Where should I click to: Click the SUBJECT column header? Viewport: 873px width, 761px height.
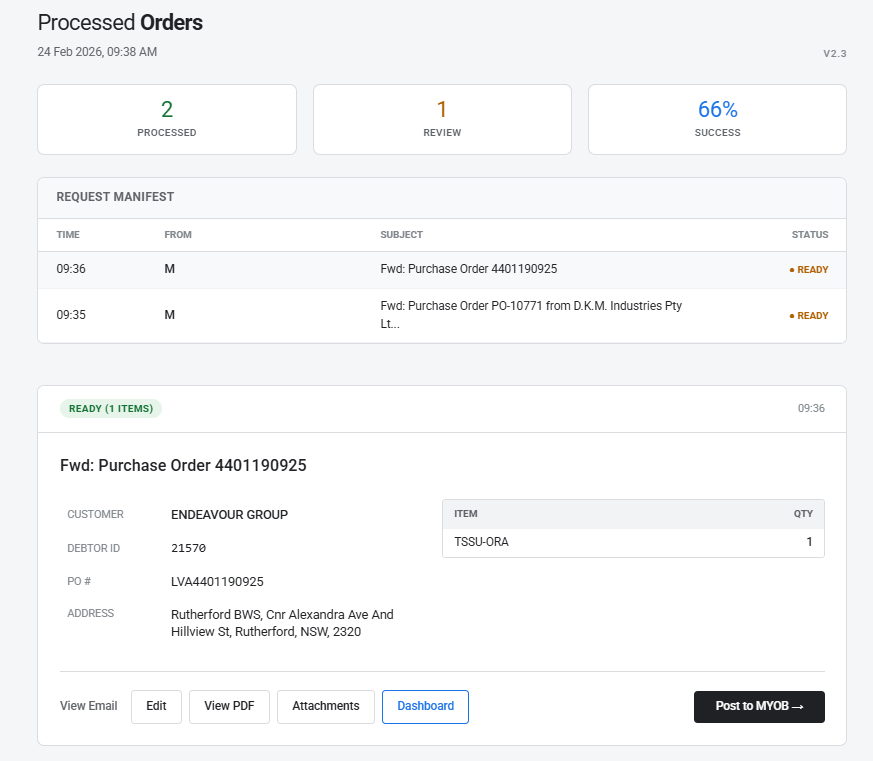point(401,235)
